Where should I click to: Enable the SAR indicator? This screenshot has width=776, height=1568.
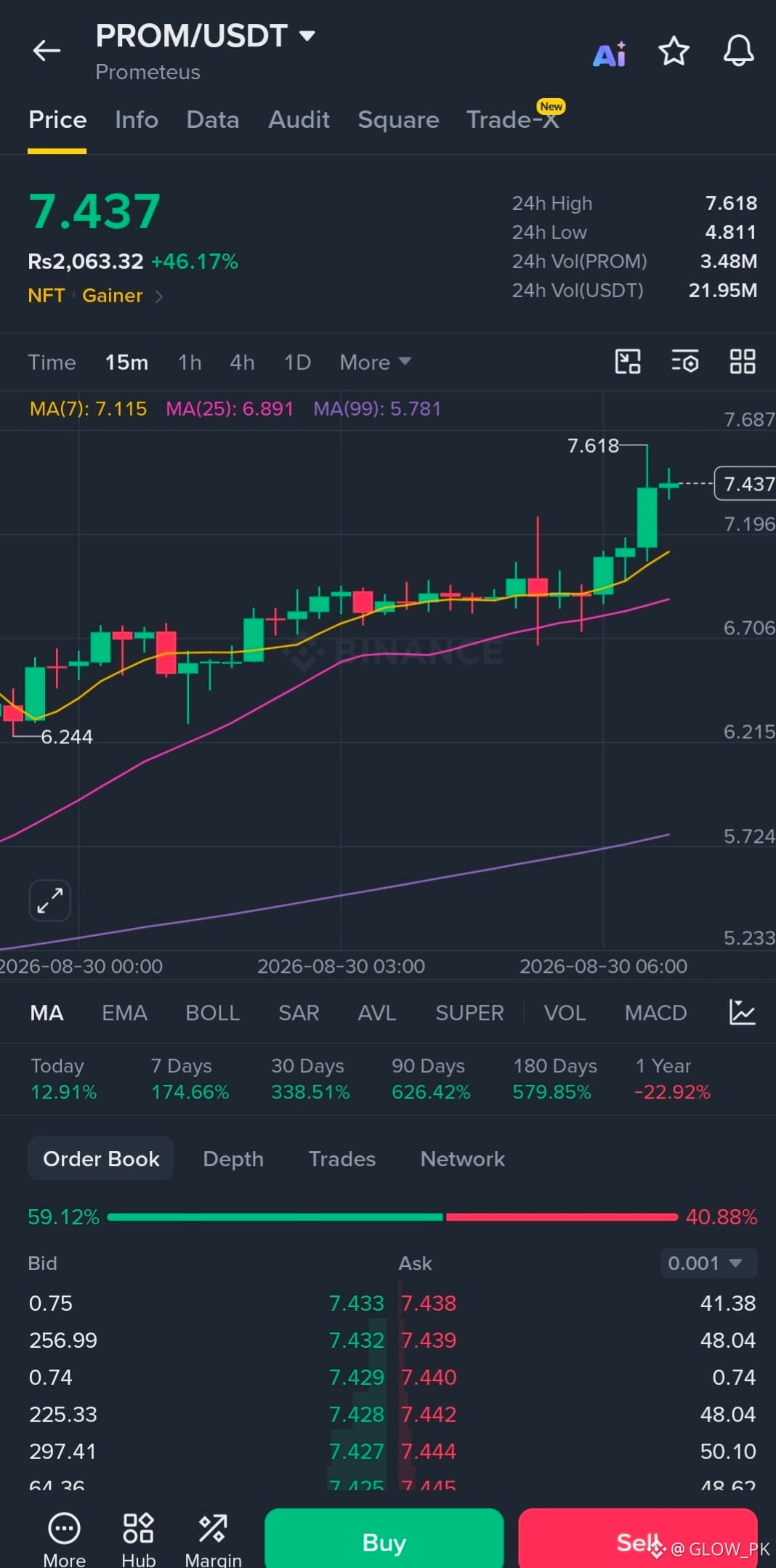pyautogui.click(x=299, y=1012)
